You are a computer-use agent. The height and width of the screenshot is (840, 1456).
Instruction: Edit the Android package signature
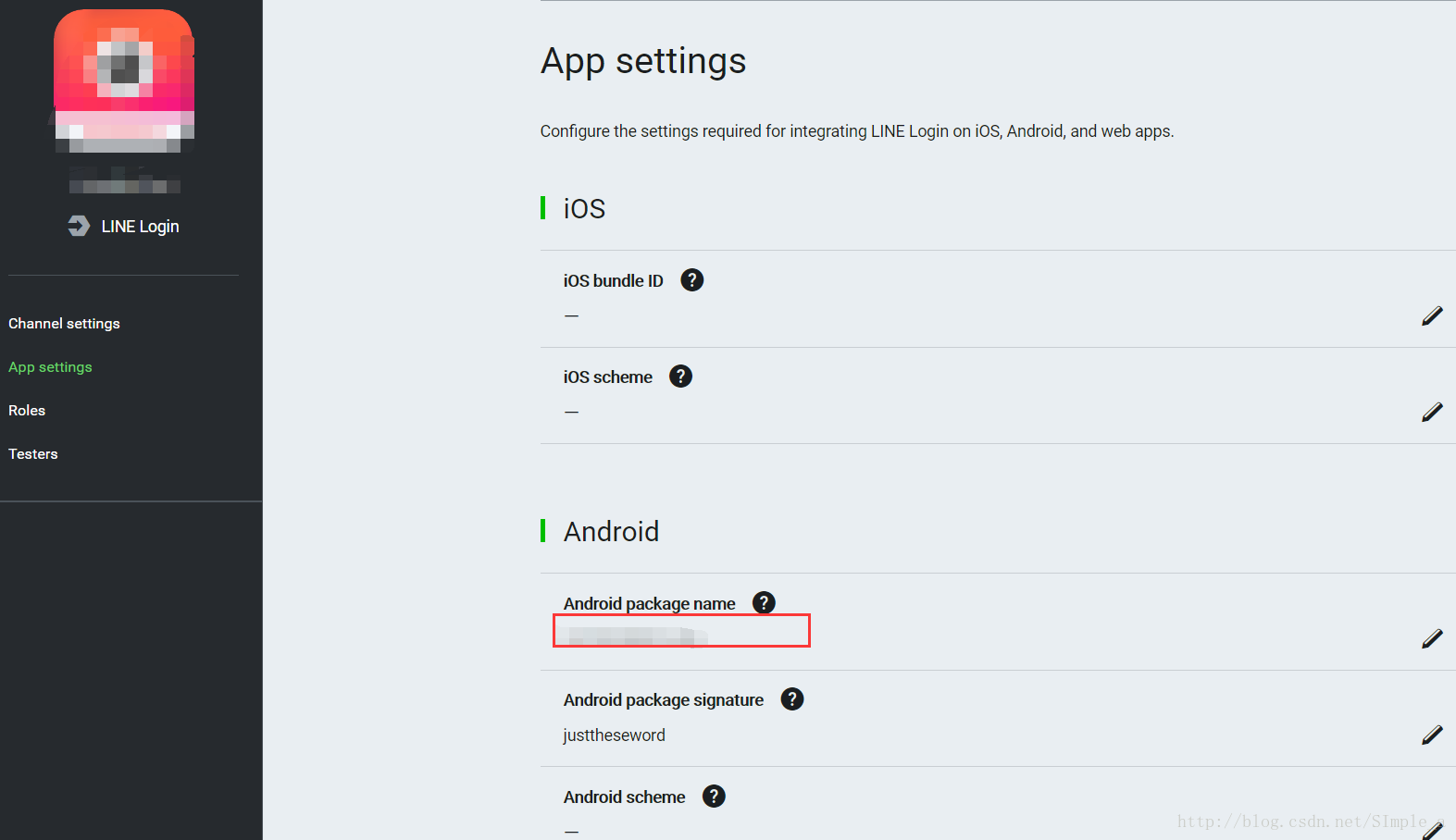(x=1432, y=735)
